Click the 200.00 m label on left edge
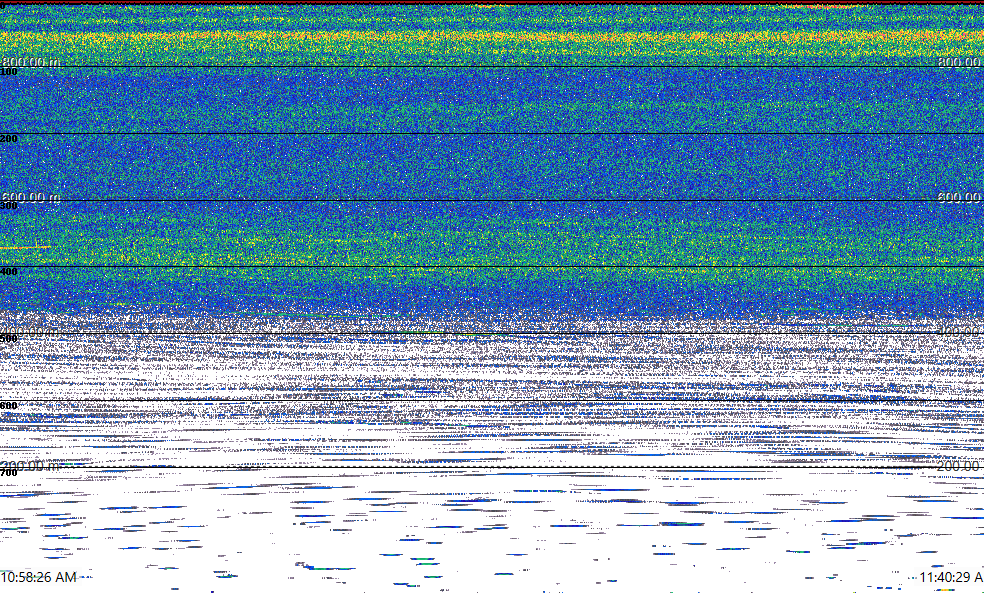The width and height of the screenshot is (984, 594). [30, 465]
